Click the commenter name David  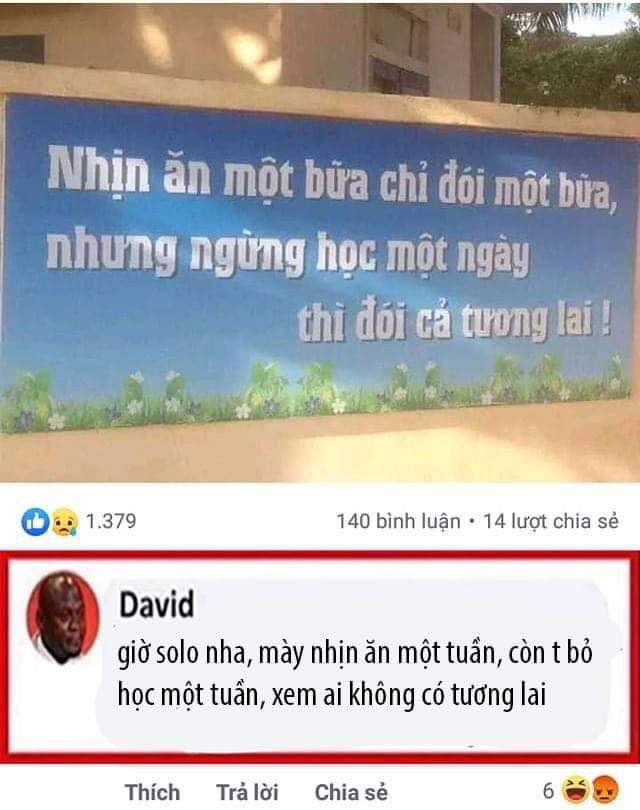[x=157, y=604]
